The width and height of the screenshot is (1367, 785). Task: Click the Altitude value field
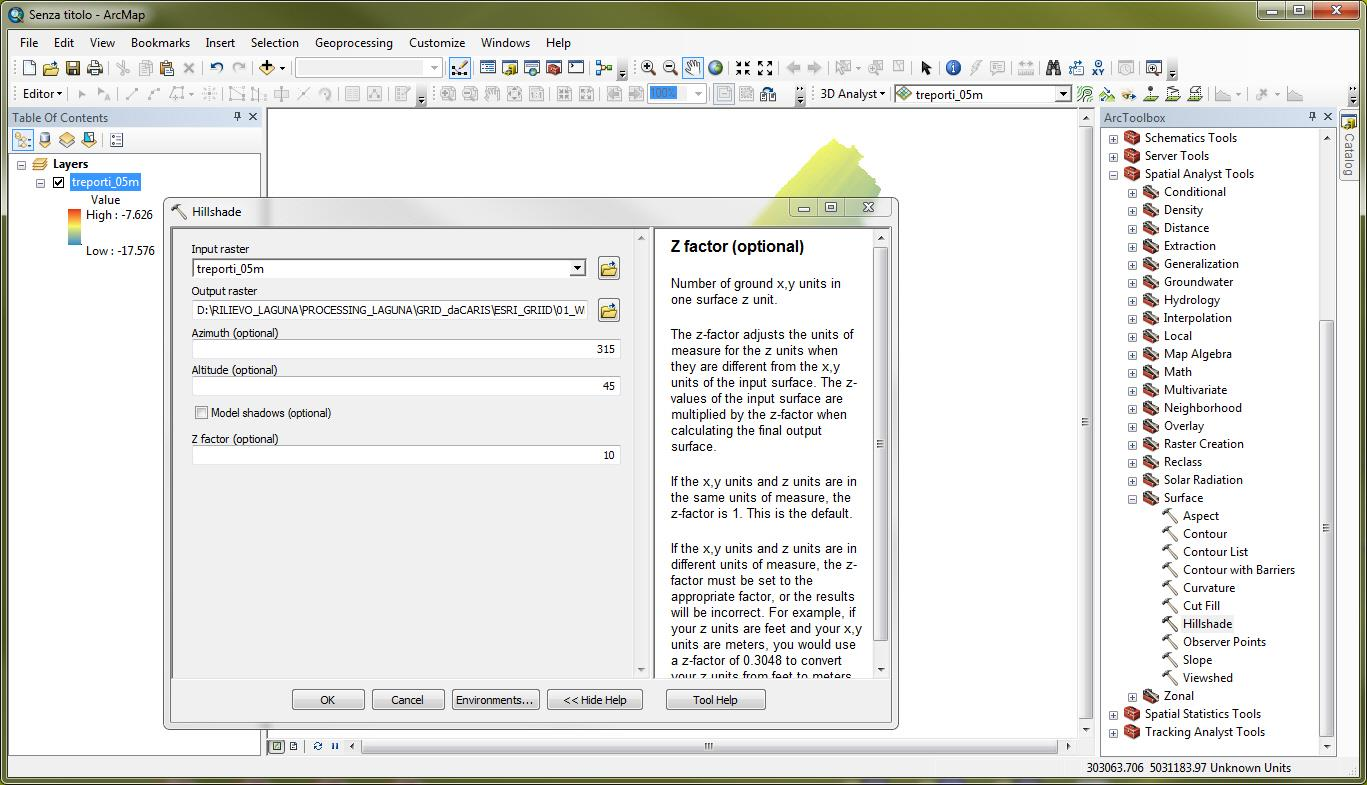pyautogui.click(x=406, y=386)
